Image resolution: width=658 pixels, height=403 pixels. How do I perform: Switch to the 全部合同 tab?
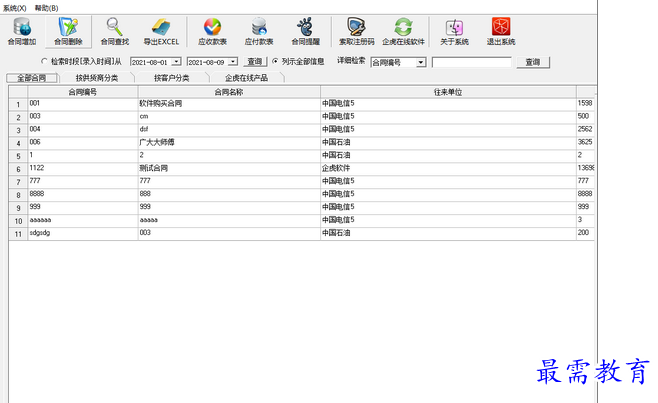click(x=31, y=78)
